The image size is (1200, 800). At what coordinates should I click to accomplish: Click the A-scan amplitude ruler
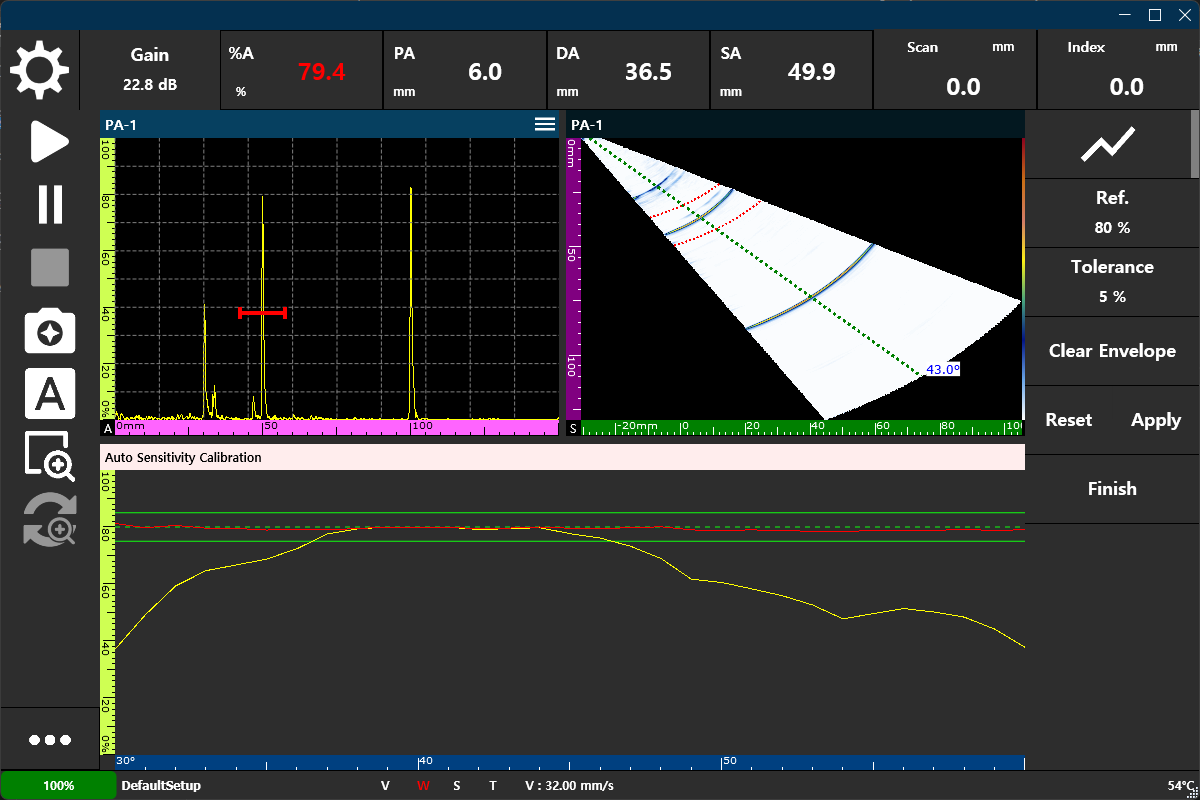[107, 278]
